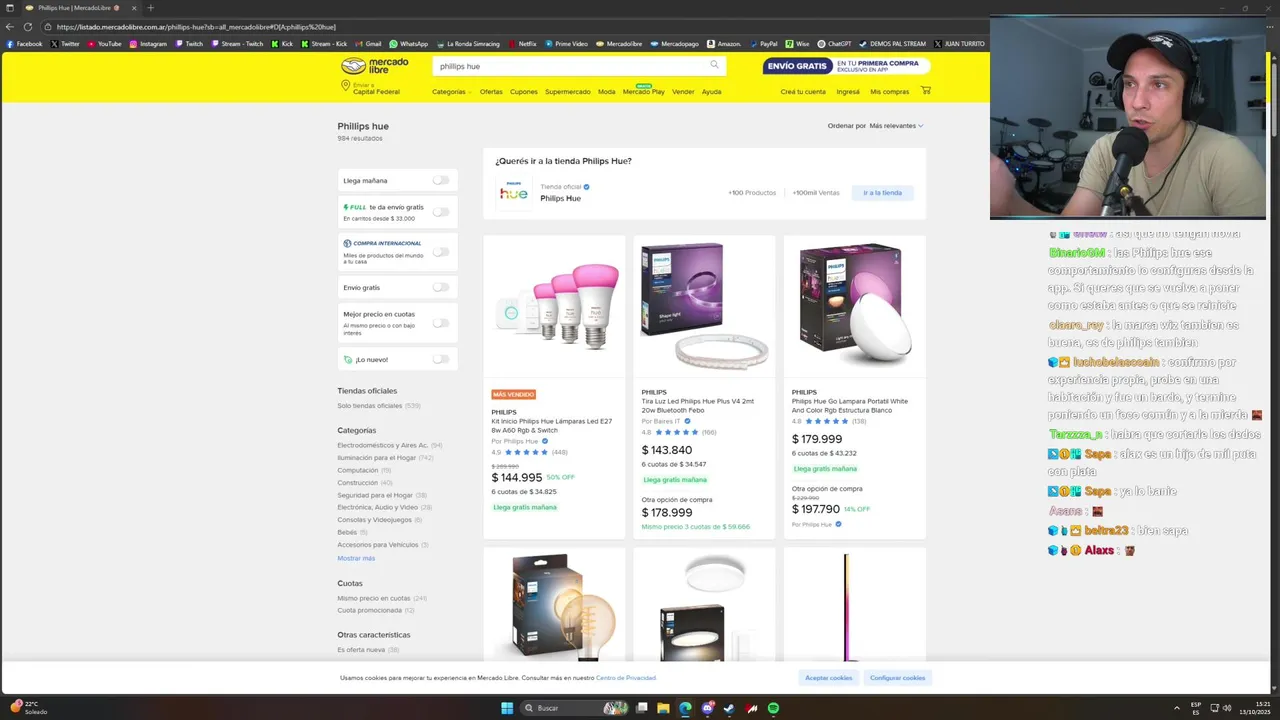The width and height of the screenshot is (1280, 720).
Task: Open Kit Inicio Philips Hue lamps thumbnail
Action: pyautogui.click(x=554, y=306)
